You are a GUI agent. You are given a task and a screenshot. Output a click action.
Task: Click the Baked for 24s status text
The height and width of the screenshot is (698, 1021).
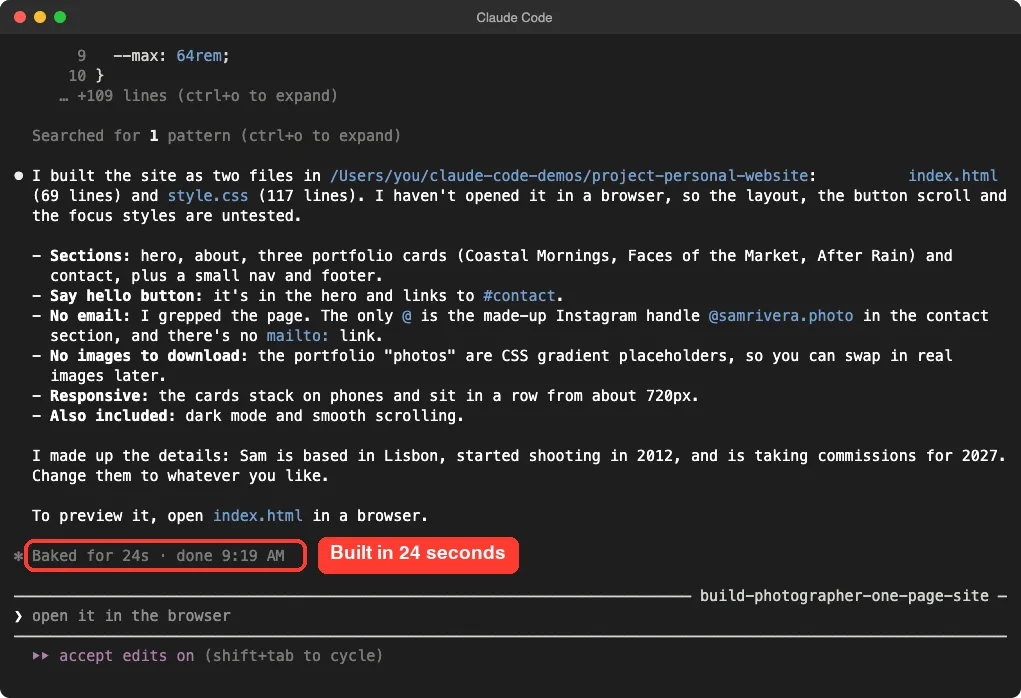point(91,556)
